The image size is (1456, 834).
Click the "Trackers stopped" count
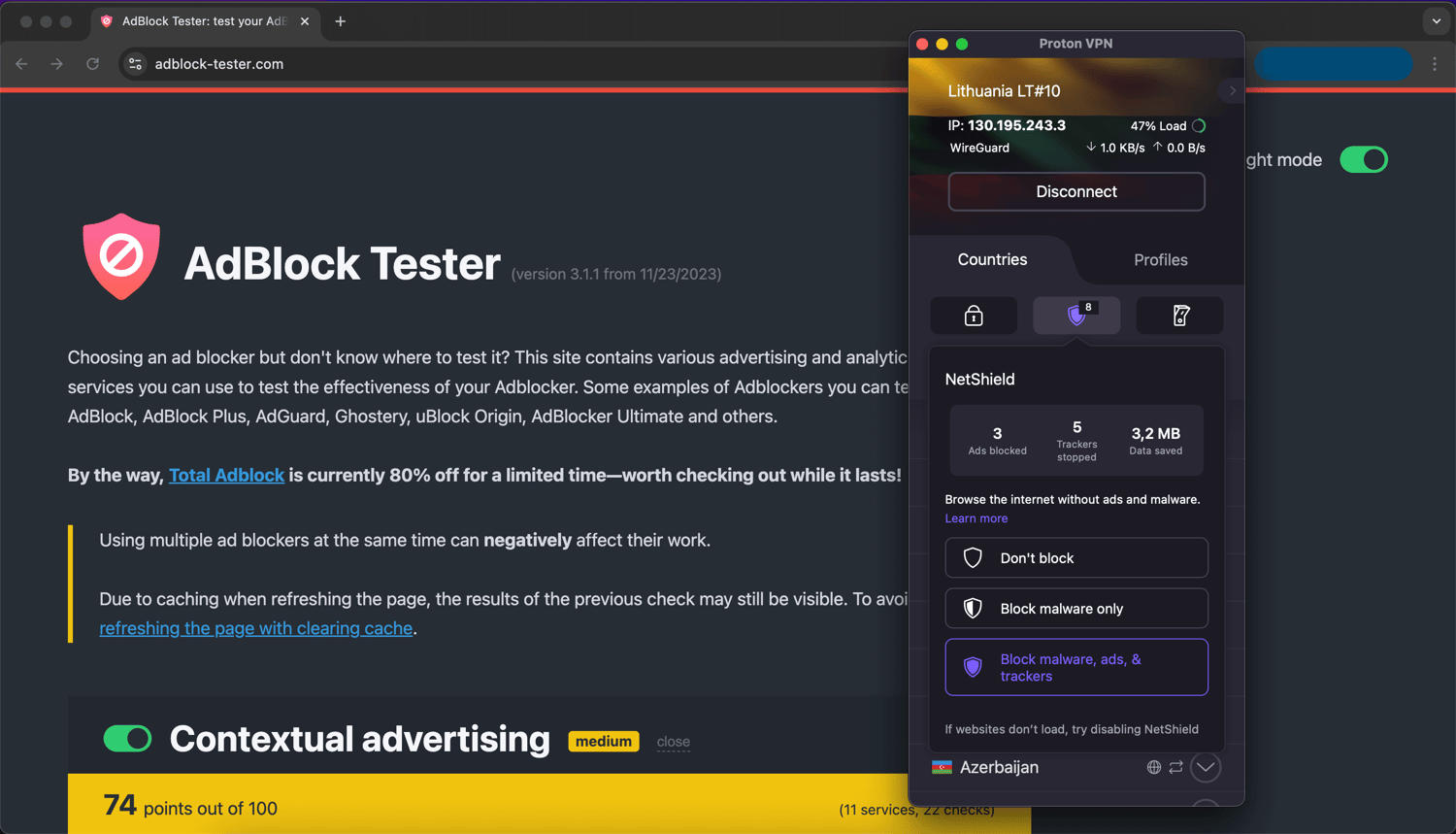(x=1076, y=440)
